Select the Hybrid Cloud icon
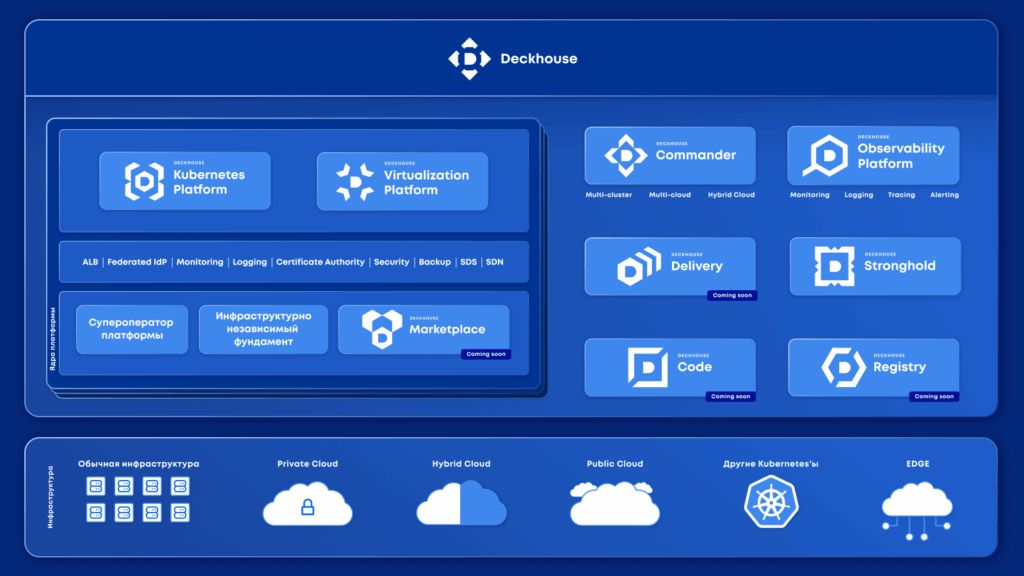The width and height of the screenshot is (1024, 576). tap(461, 503)
